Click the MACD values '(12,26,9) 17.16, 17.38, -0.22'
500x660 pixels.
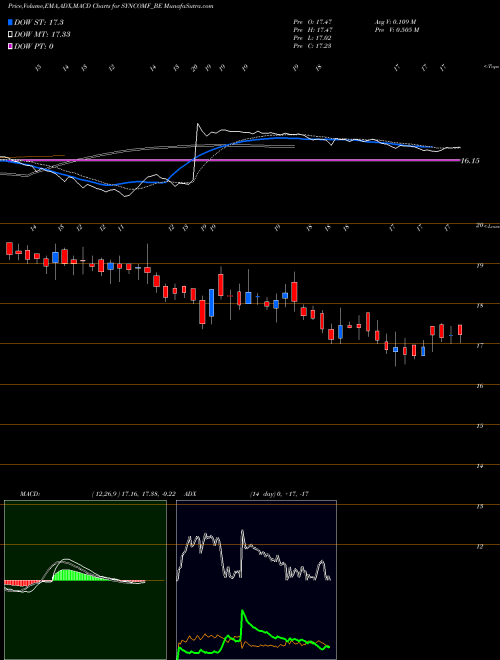point(133,494)
